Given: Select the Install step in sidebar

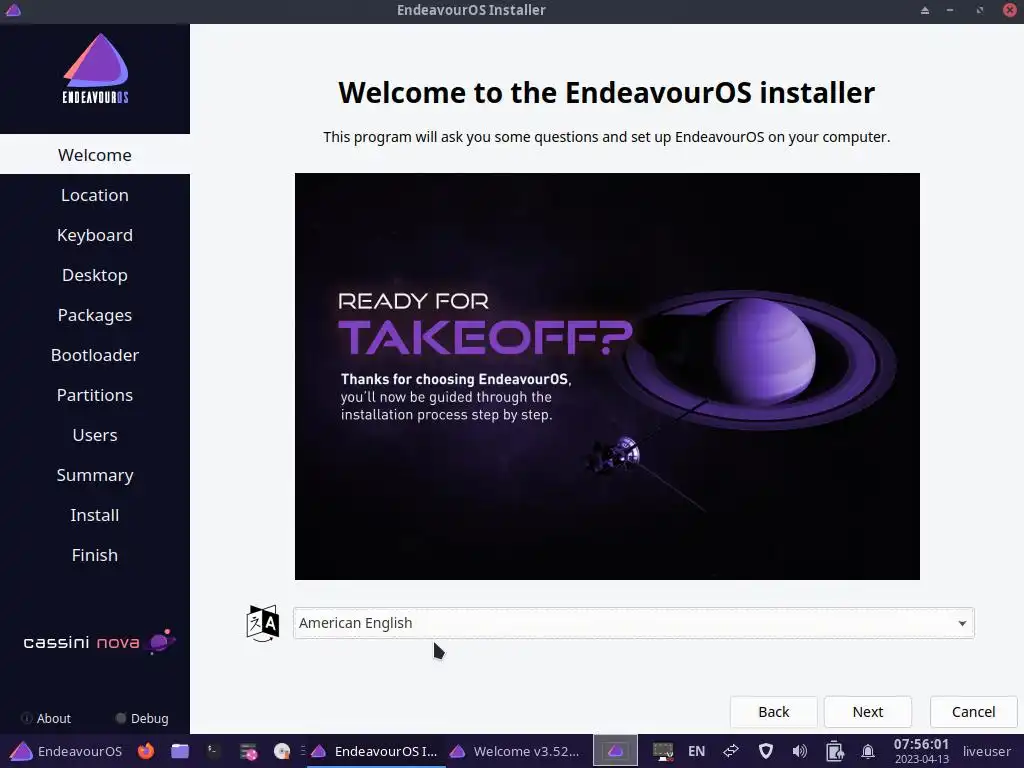Looking at the screenshot, I should (x=95, y=515).
